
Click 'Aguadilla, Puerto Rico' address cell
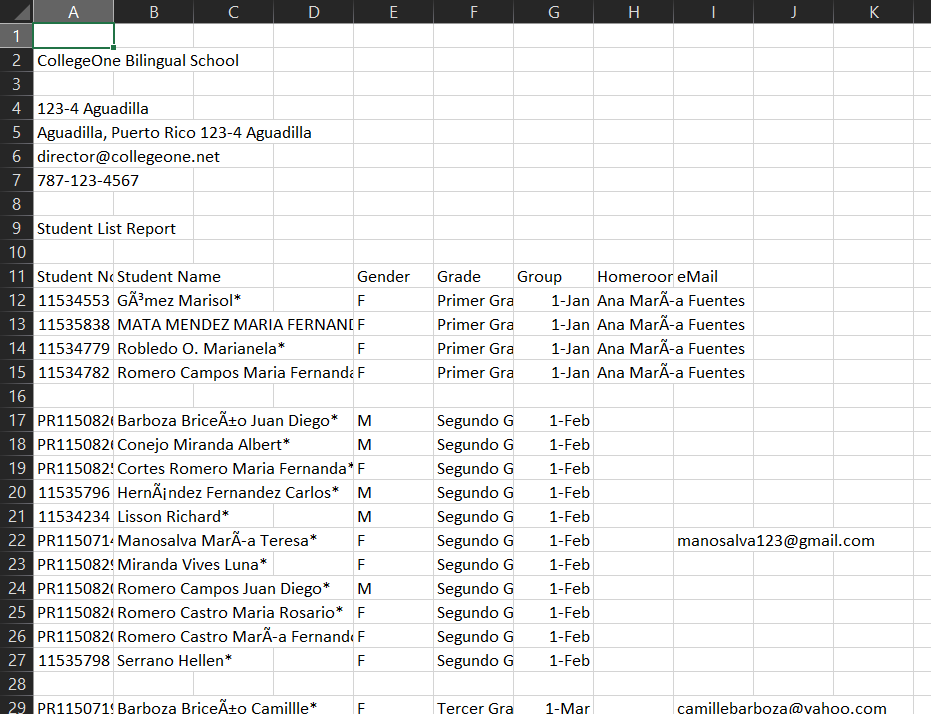174,132
